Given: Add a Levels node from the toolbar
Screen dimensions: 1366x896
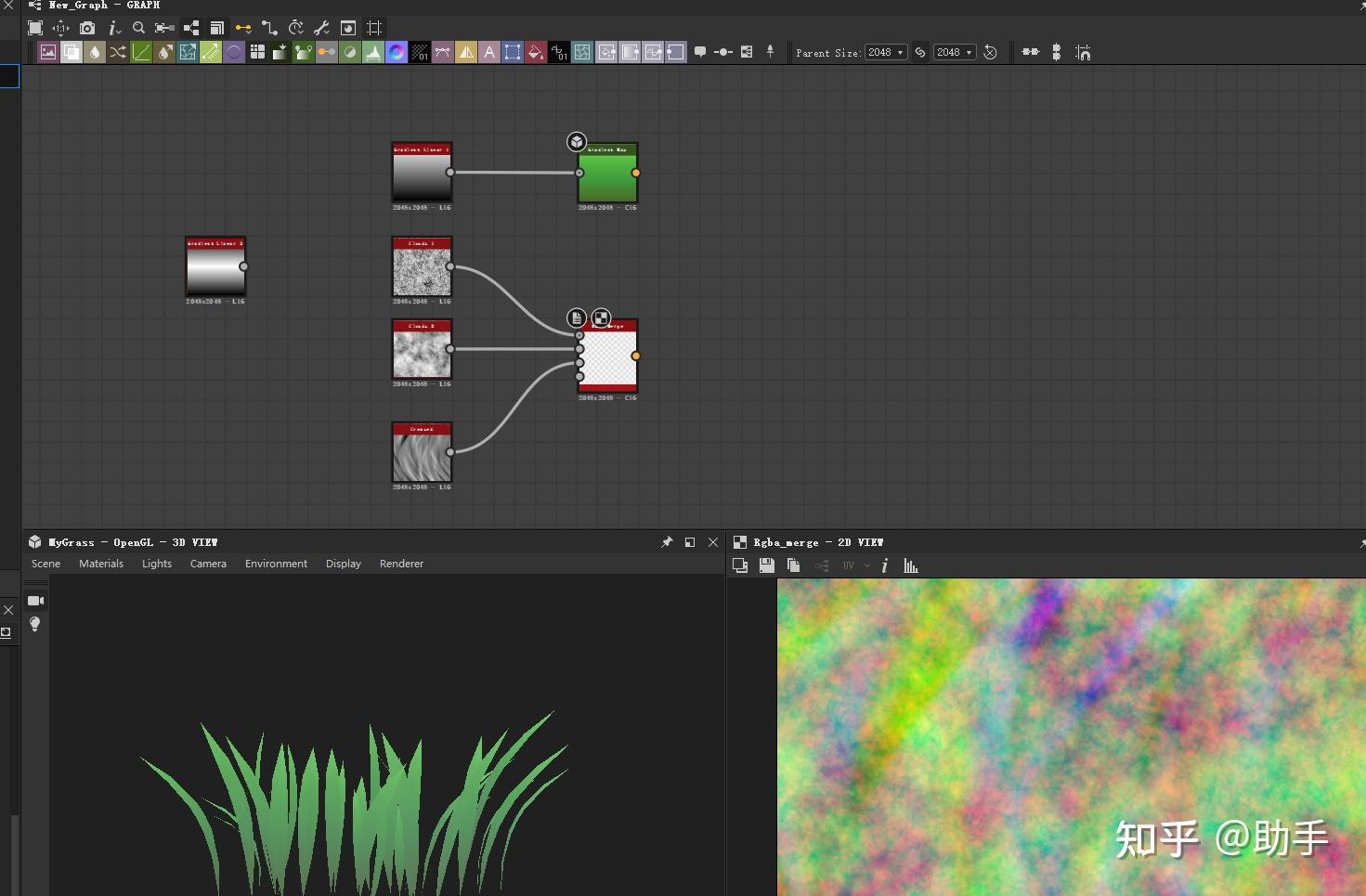Looking at the screenshot, I should coord(373,52).
